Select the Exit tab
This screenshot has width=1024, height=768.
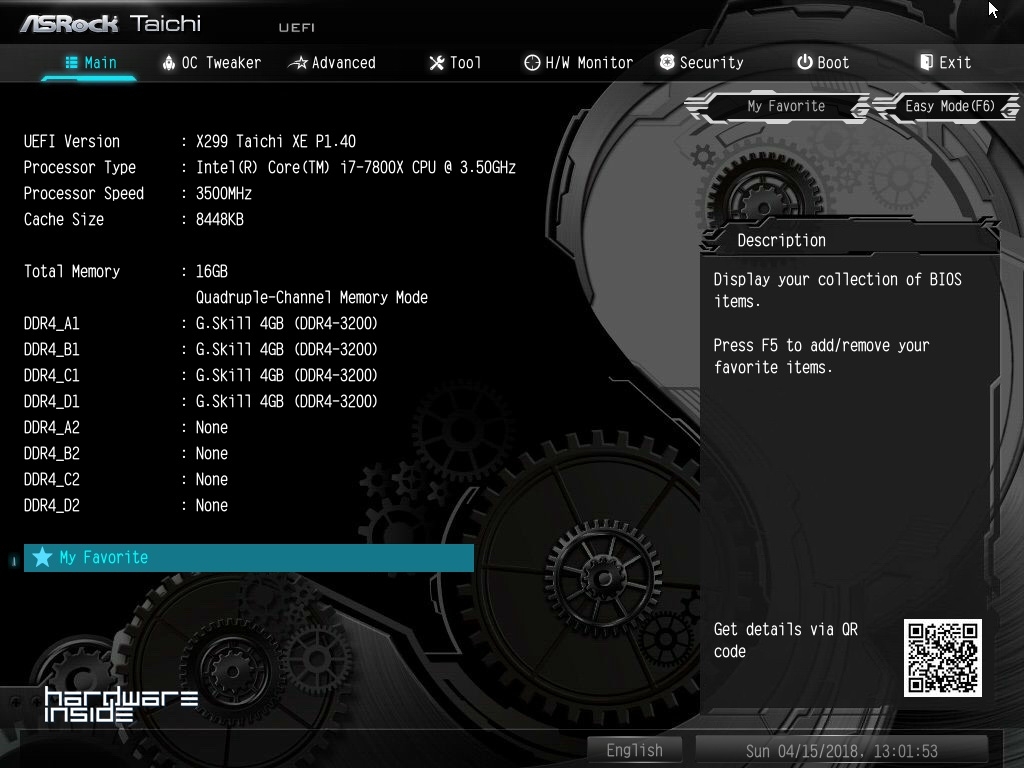click(x=946, y=63)
